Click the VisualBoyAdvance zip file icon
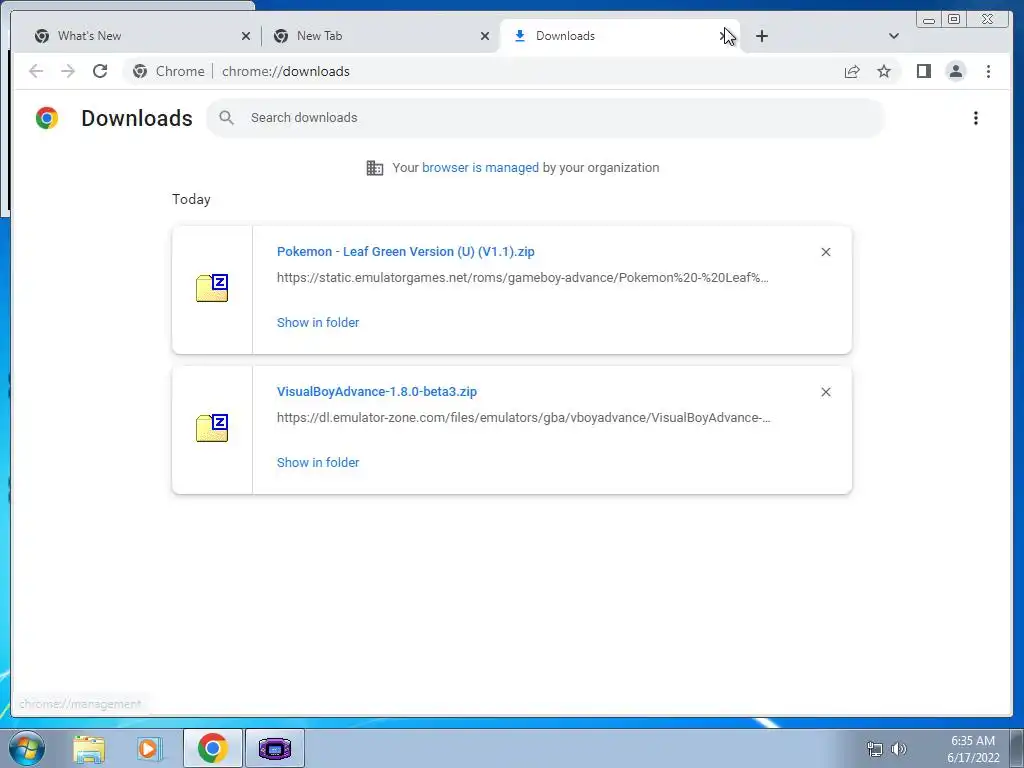 click(212, 428)
